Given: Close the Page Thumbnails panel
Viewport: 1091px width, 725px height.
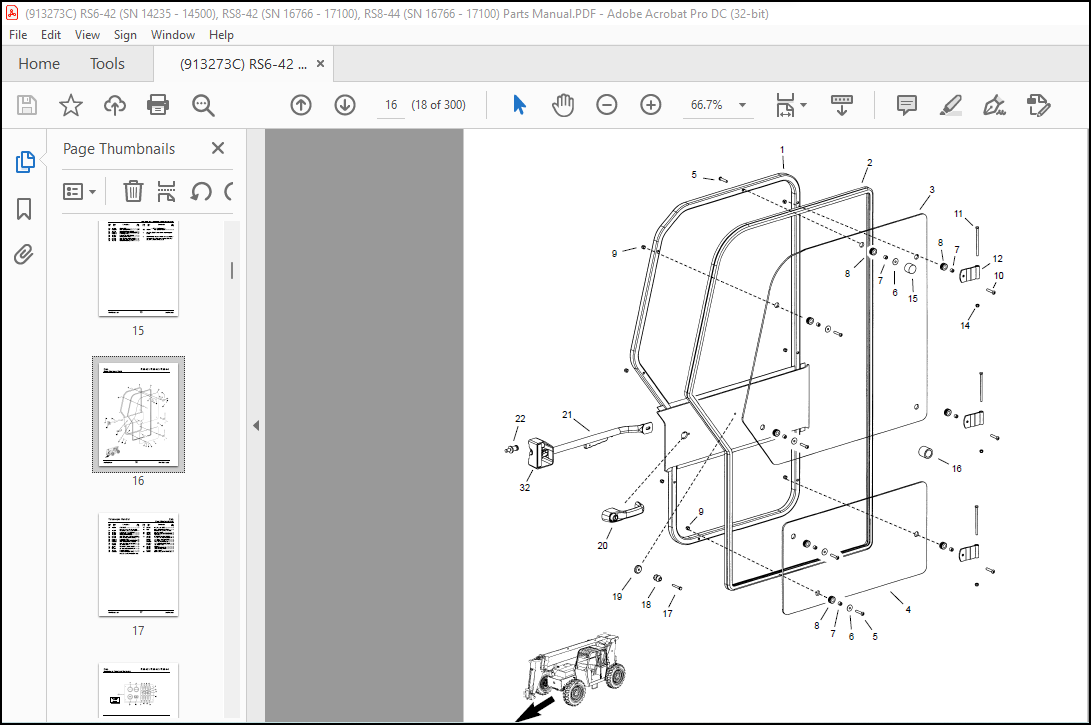Looking at the screenshot, I should tap(218, 148).
